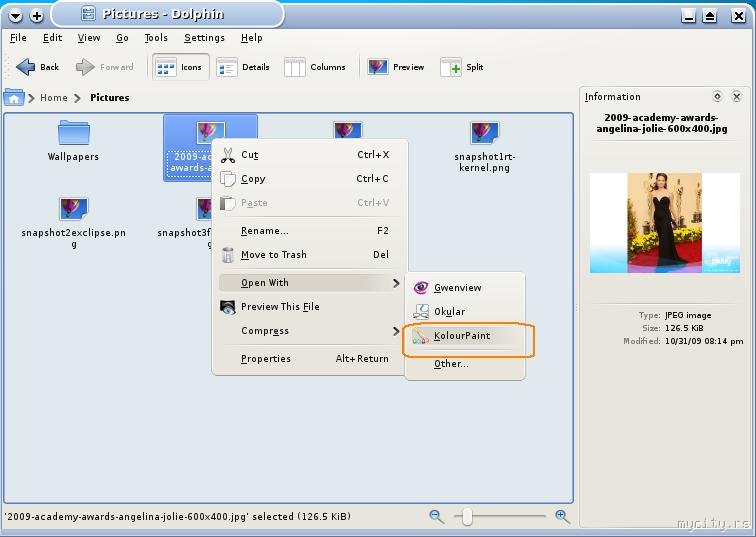The image size is (756, 537).
Task: Open window menu down-arrow in title bar
Action: (x=15, y=16)
